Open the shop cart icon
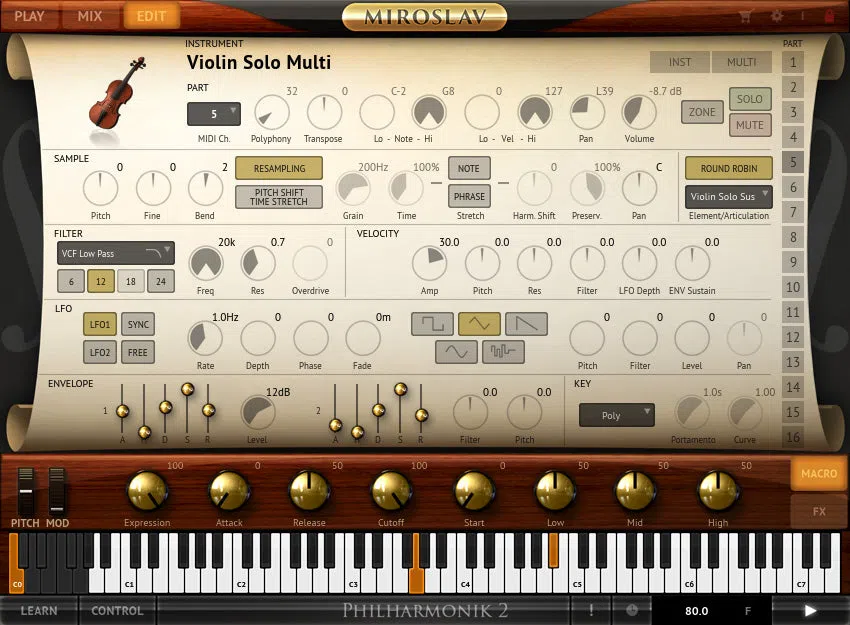850x625 pixels. click(746, 16)
